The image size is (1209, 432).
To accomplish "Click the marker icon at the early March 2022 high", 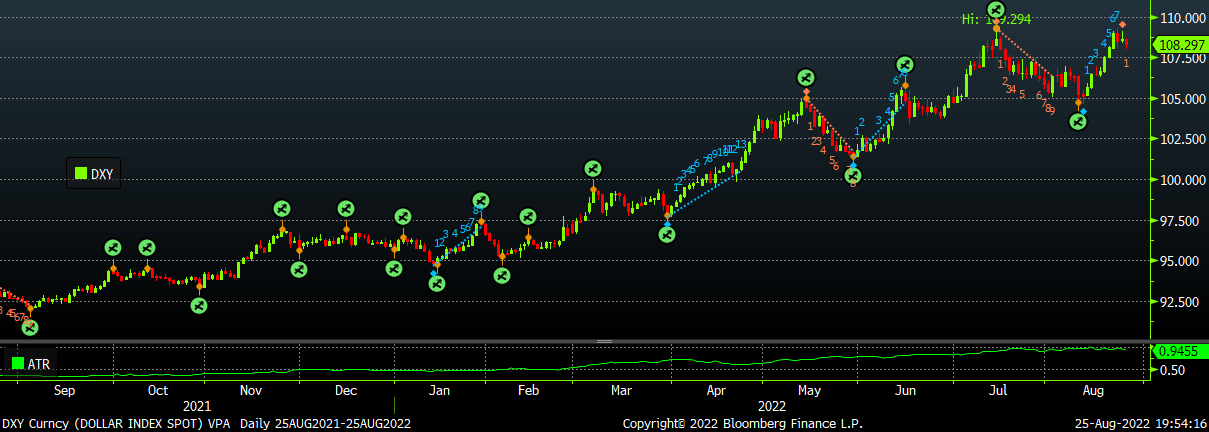I will [592, 168].
